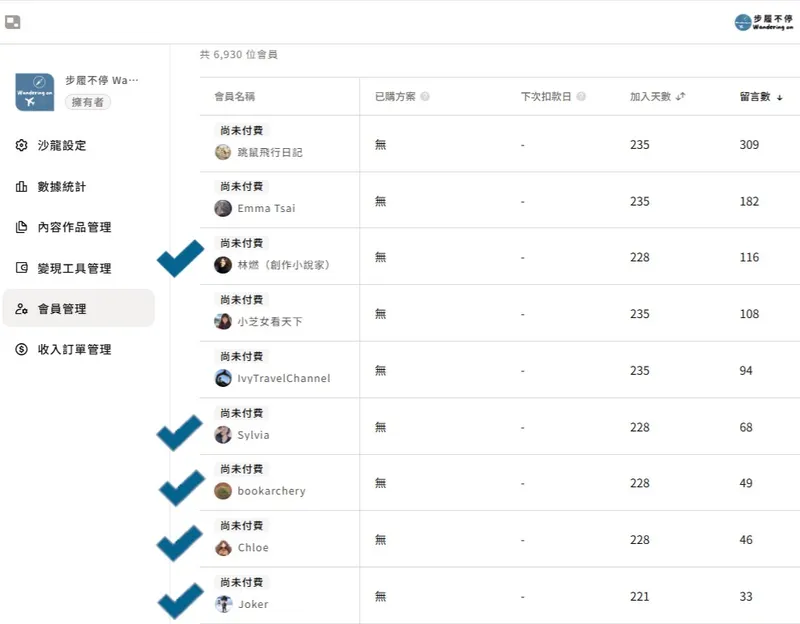Click the checkmark beside the Joker row
The height and width of the screenshot is (624, 800).
coord(180,601)
